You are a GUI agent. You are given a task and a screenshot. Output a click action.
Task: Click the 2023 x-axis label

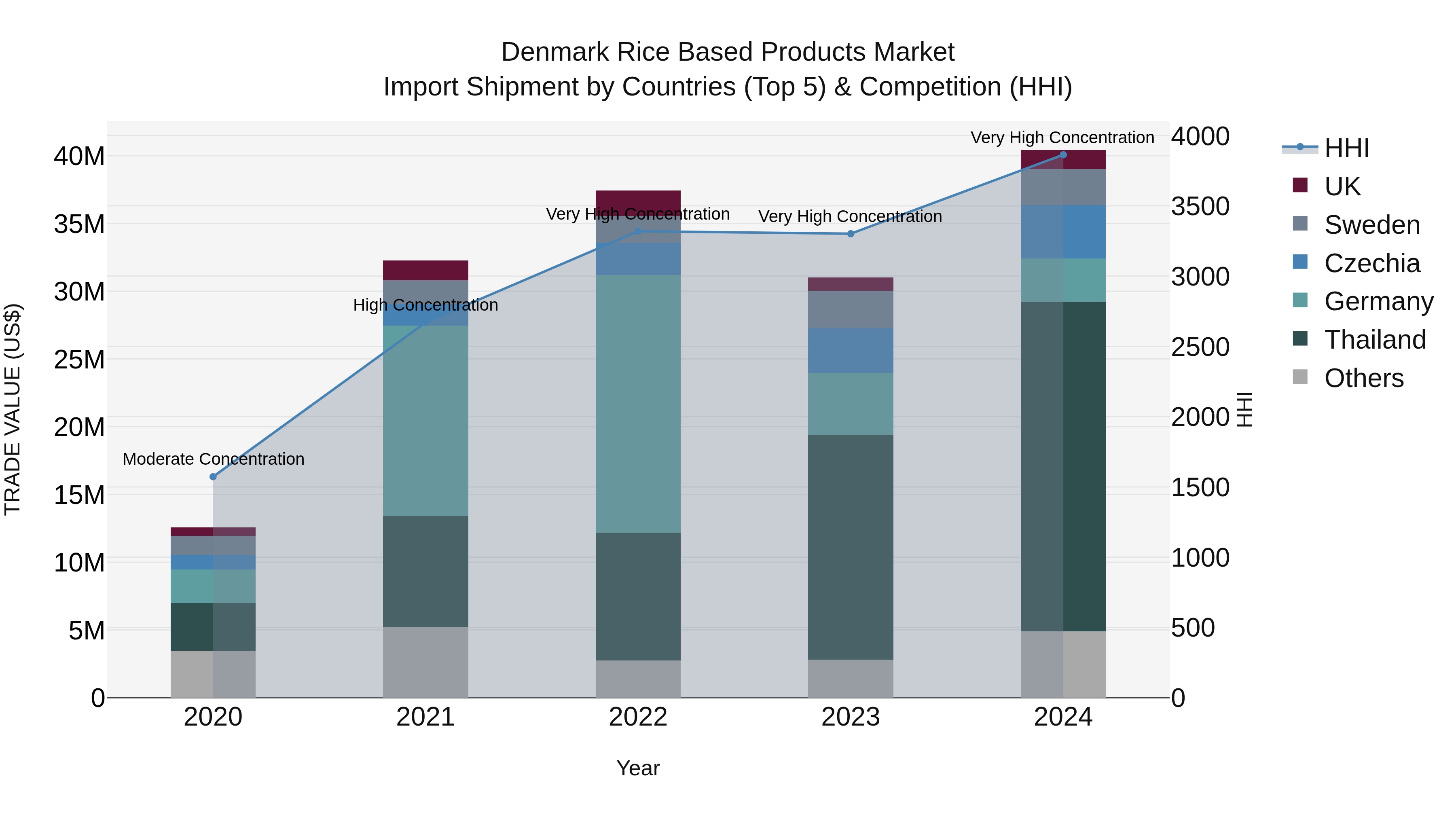coord(851,717)
